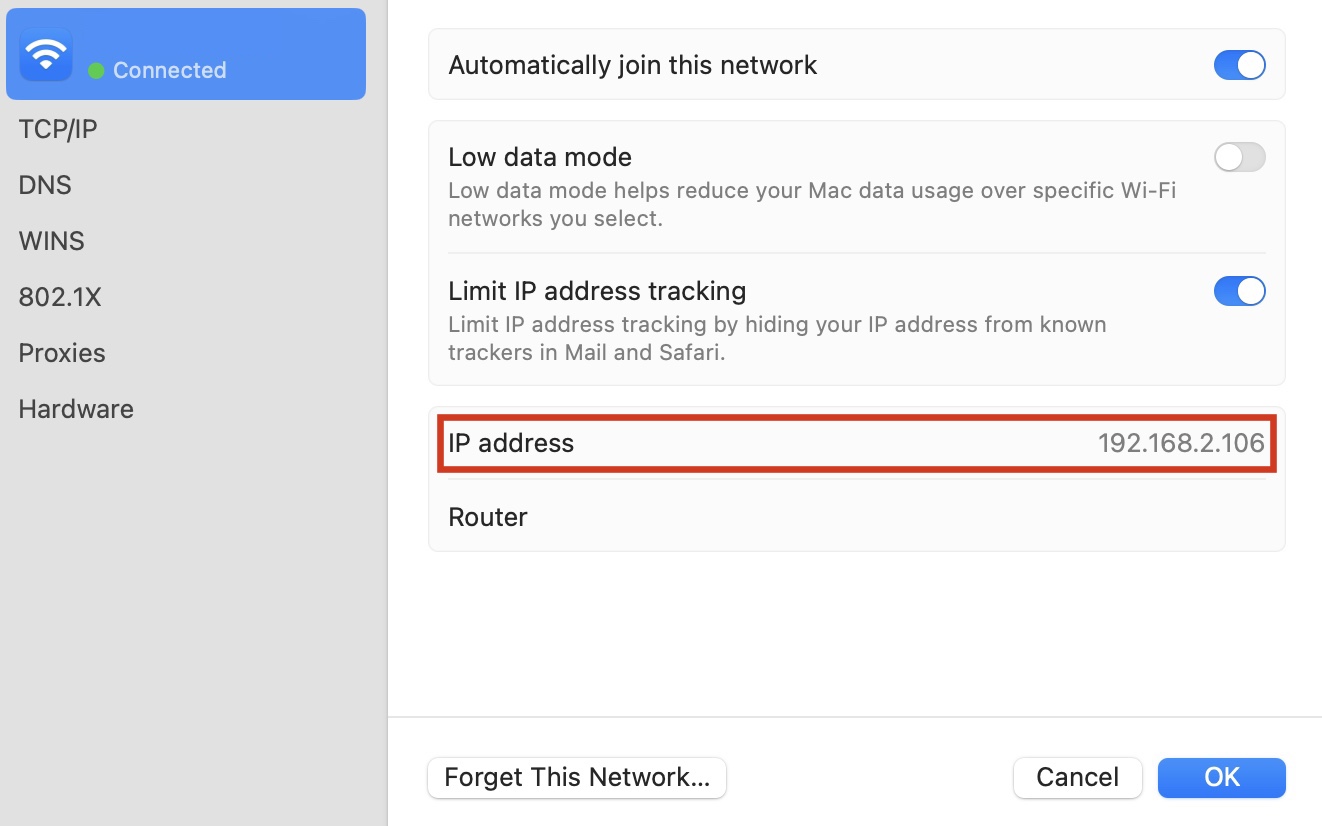Click the IP address label text
Image resolution: width=1322 pixels, height=826 pixels.
pos(511,443)
